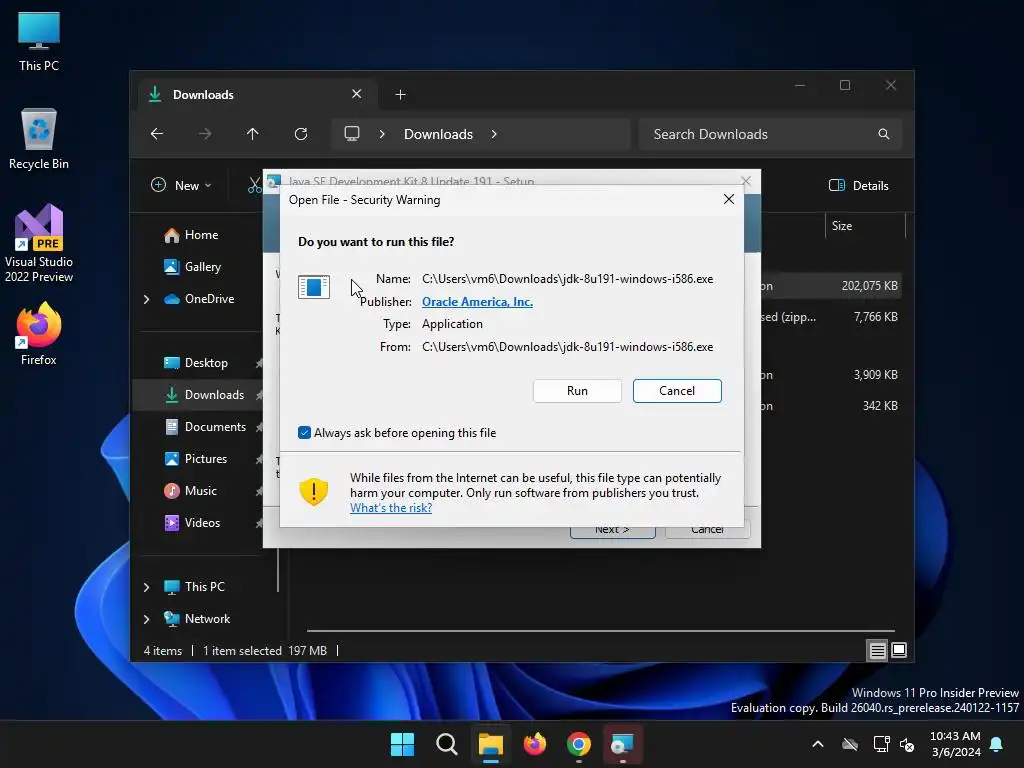Select the file row sized 202,075 KB
The width and height of the screenshot is (1024, 768).
831,286
